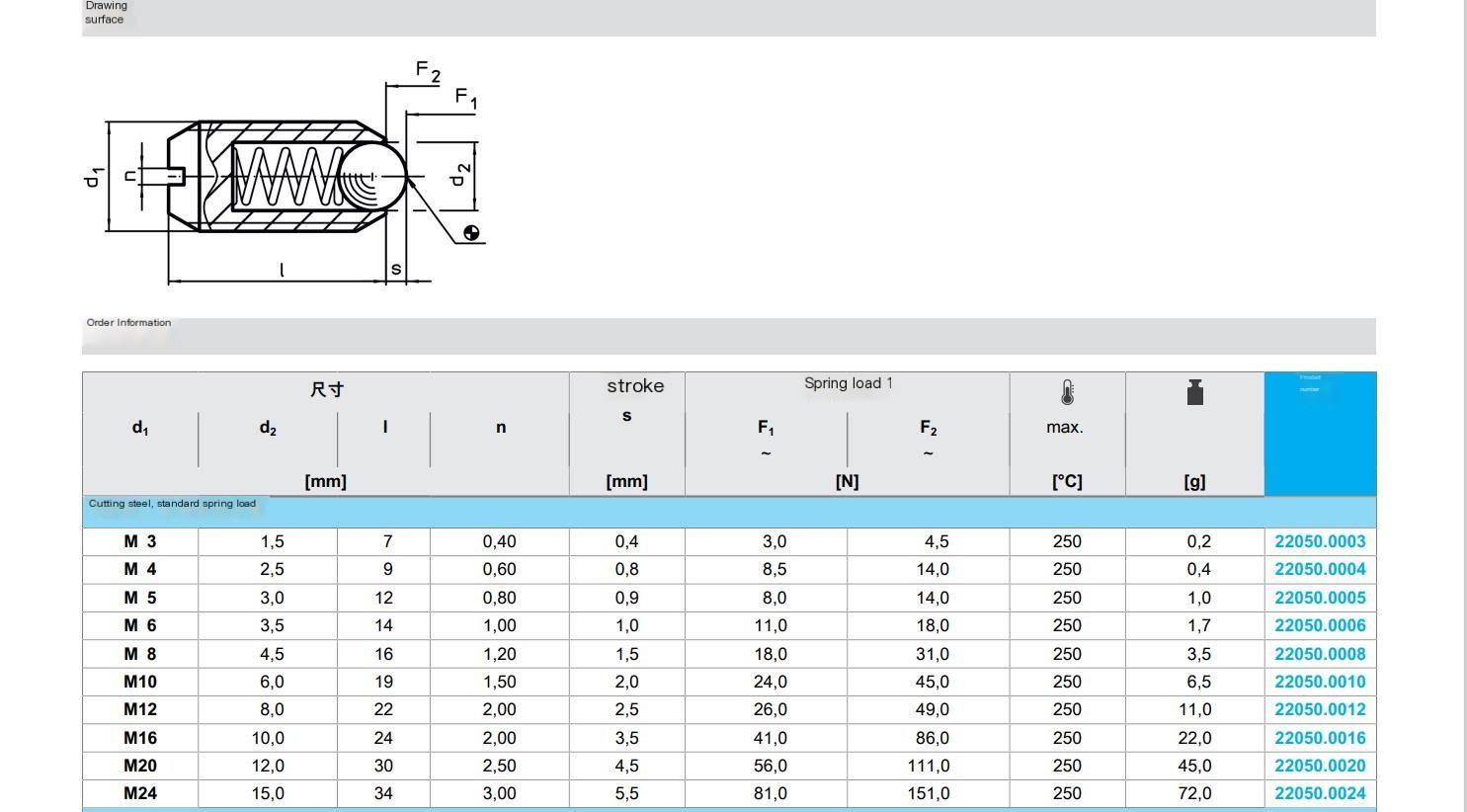Click the 'd1' column header
Screen dimensions: 1467x812
coord(140,428)
